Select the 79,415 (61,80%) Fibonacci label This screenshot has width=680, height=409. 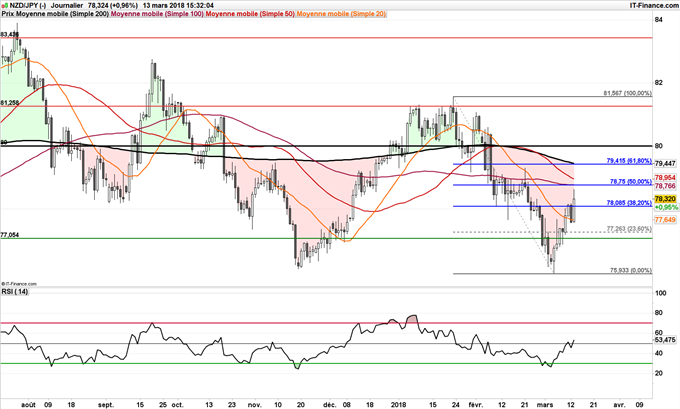(629, 161)
